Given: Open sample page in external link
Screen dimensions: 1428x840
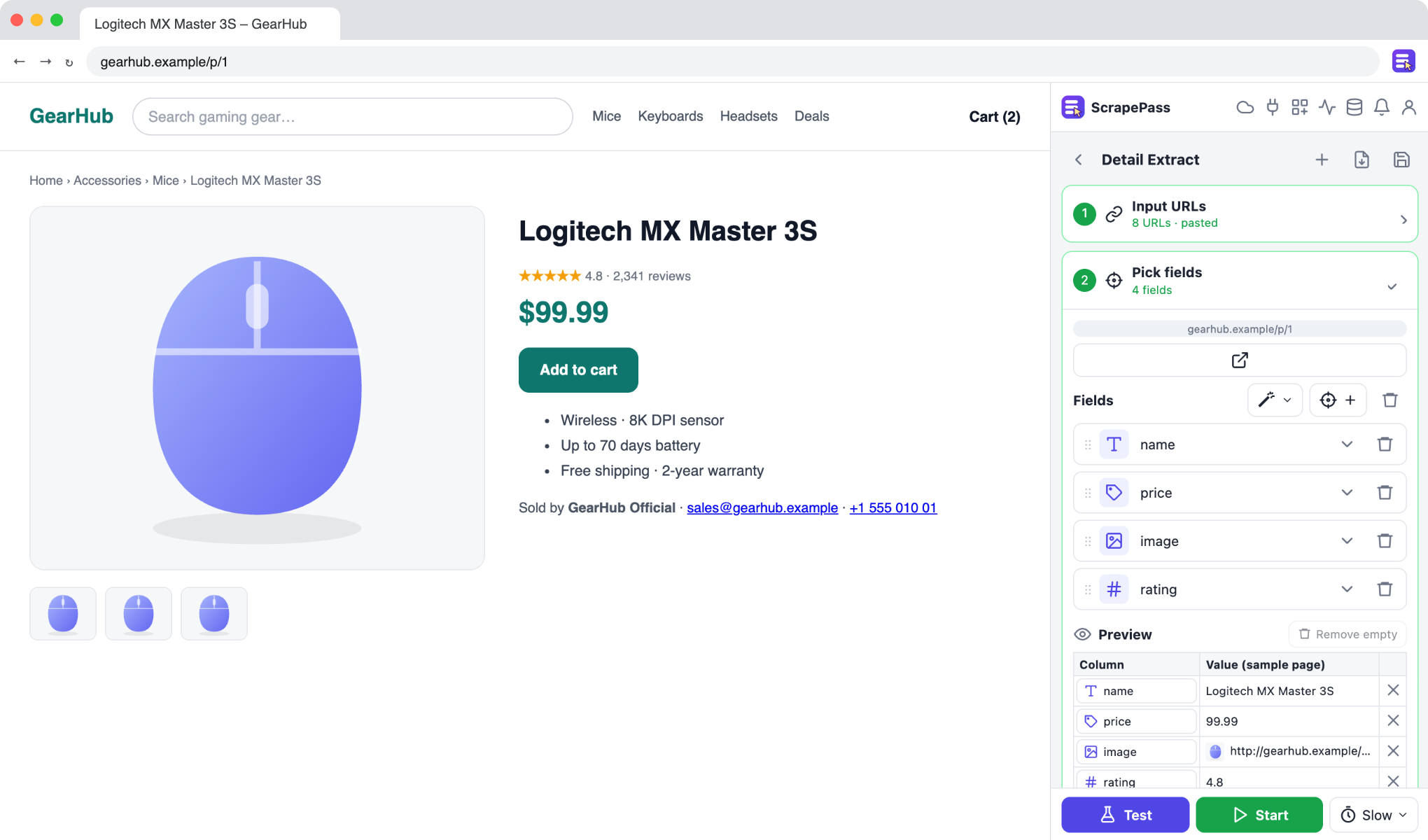Looking at the screenshot, I should click(1240, 360).
